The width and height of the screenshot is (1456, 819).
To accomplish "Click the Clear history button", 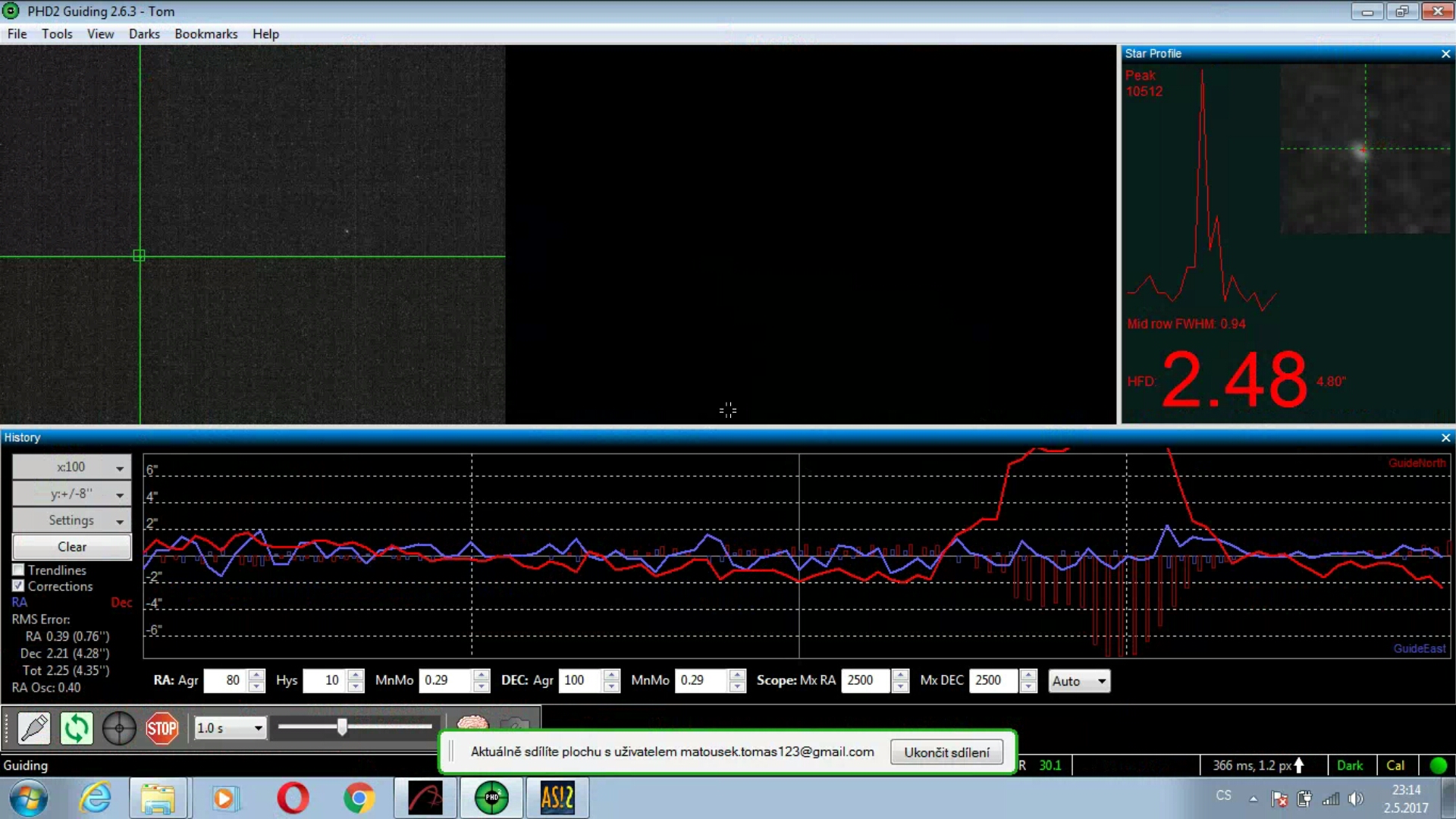I will (71, 546).
